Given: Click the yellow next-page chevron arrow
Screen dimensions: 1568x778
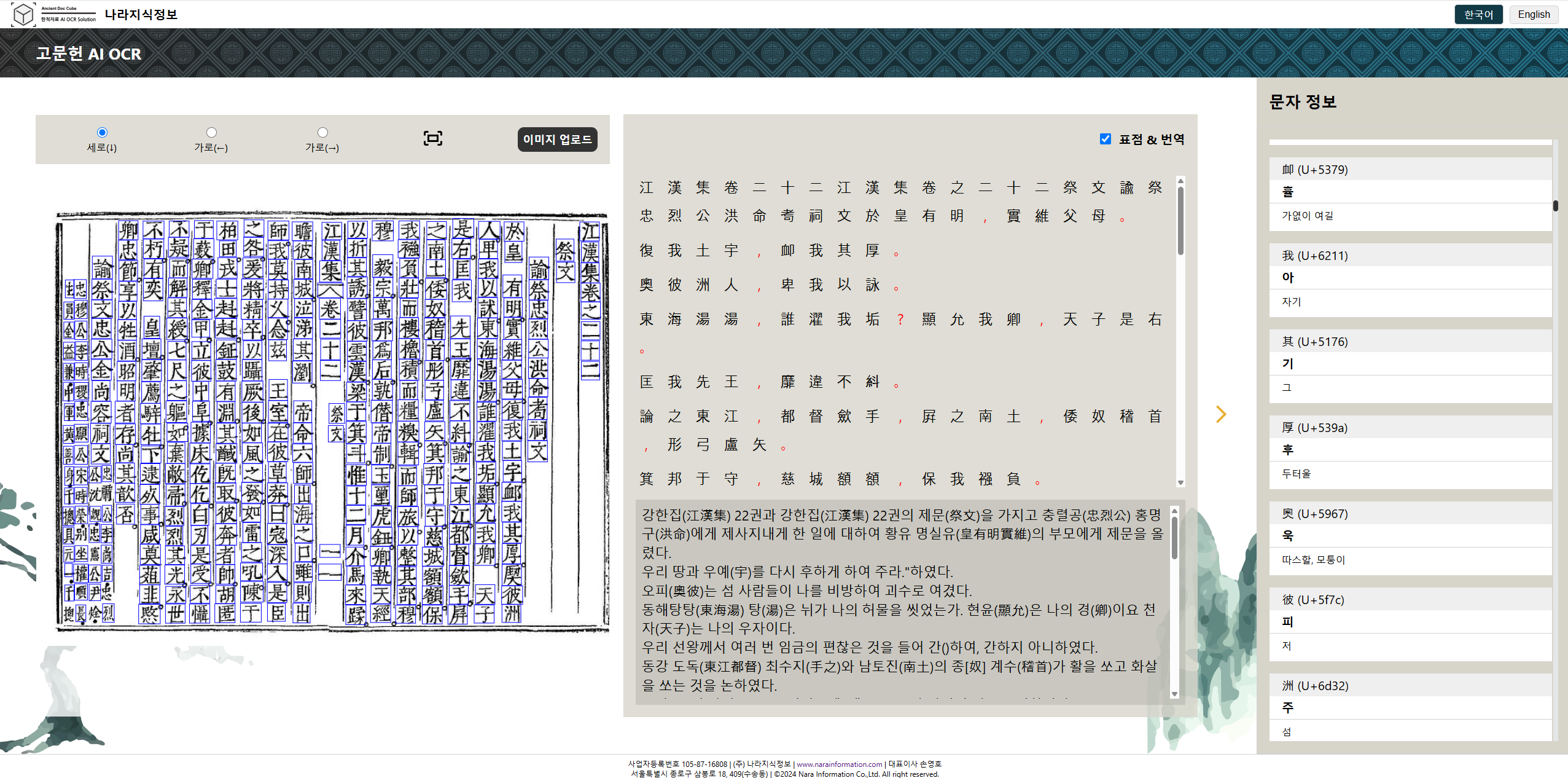Looking at the screenshot, I should (1220, 414).
